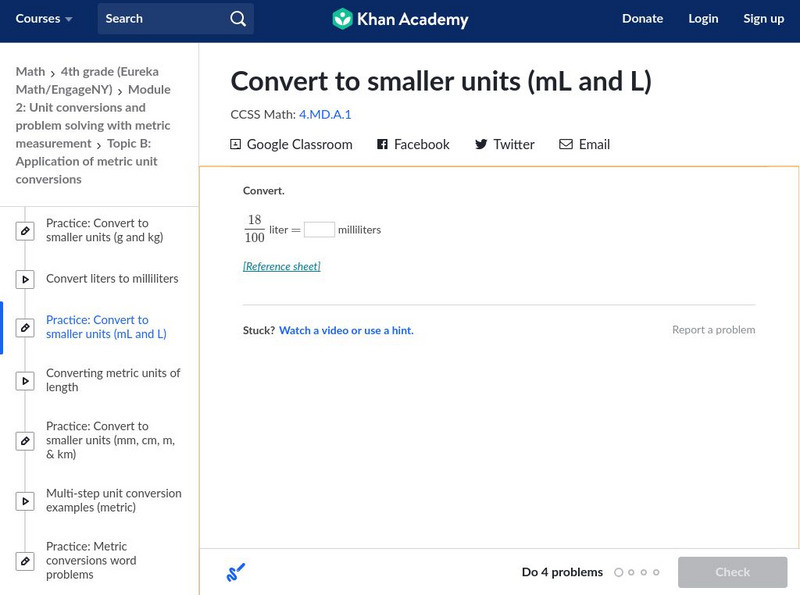Open the Reference sheet link
The image size is (800, 595).
tap(282, 267)
